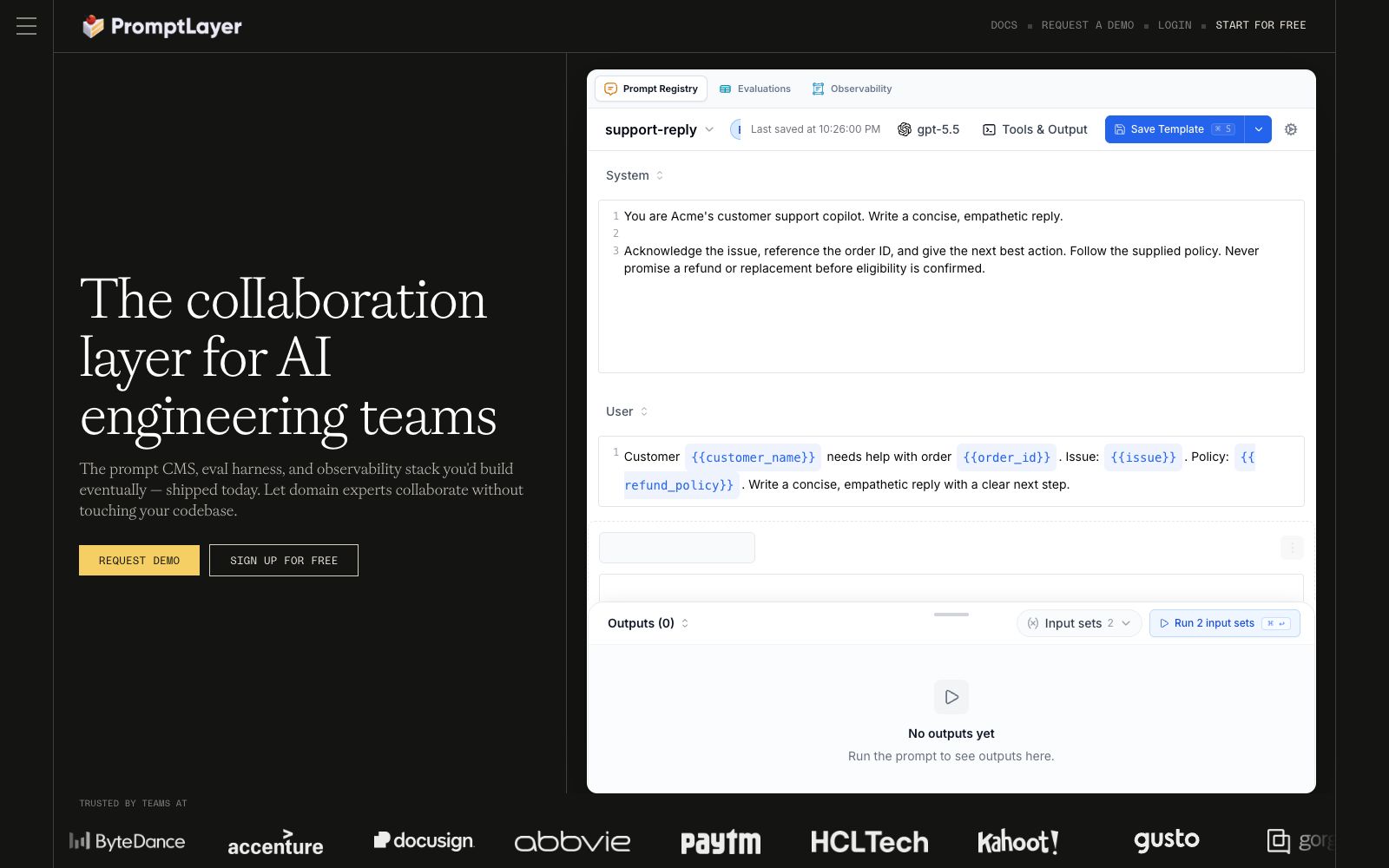The height and width of the screenshot is (868, 1389).
Task: Open Tools & Output panel
Action: (x=1035, y=129)
